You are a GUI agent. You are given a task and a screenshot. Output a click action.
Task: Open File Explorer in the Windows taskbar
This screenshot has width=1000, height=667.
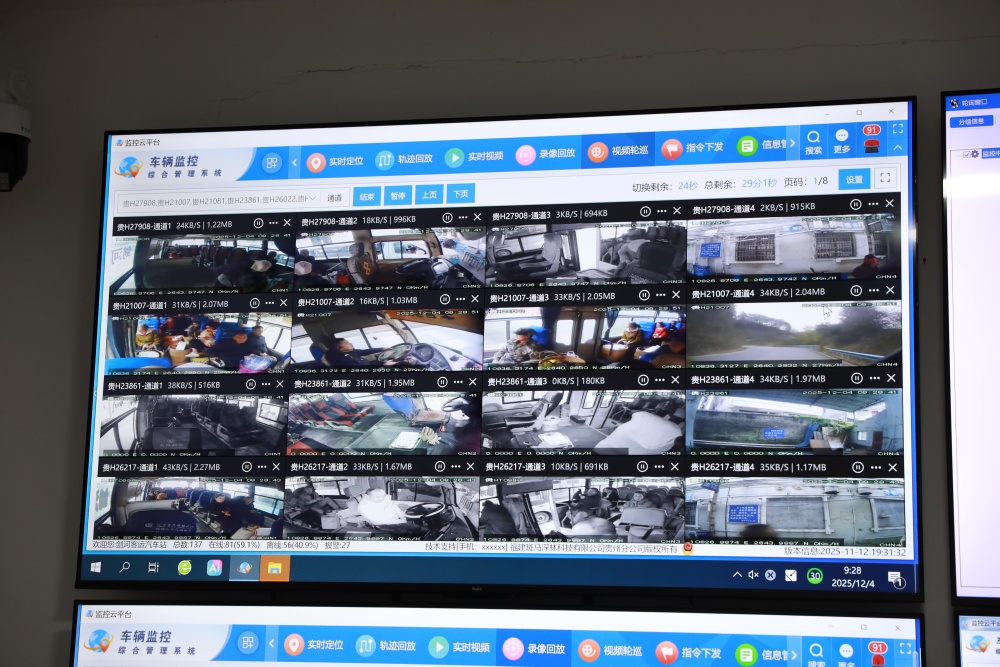click(x=274, y=567)
